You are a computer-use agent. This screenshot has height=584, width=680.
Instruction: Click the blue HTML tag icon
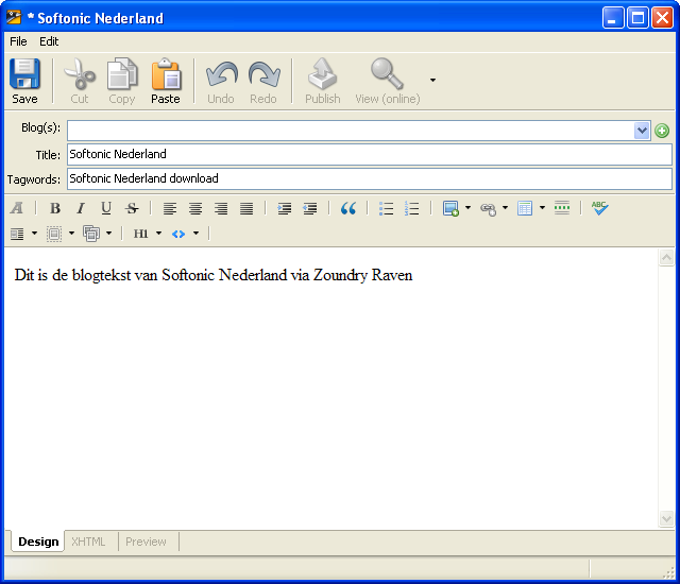(x=179, y=234)
